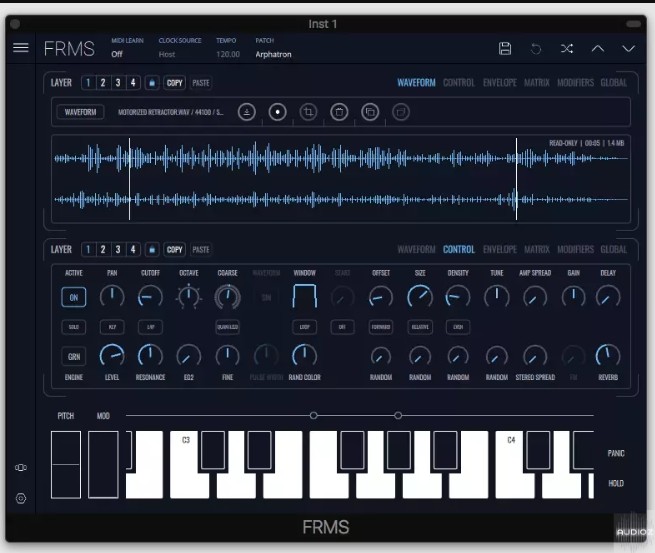
Task: Open the GRN engine selector
Action: coord(74,357)
